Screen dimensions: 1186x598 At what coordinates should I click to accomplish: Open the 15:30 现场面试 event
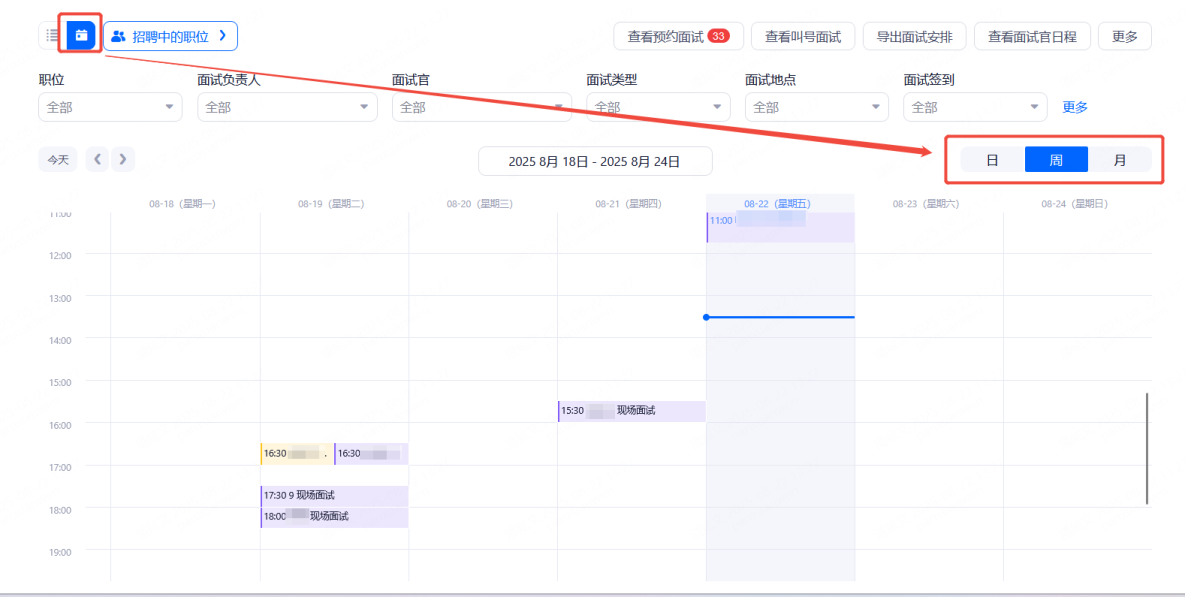tap(631, 411)
